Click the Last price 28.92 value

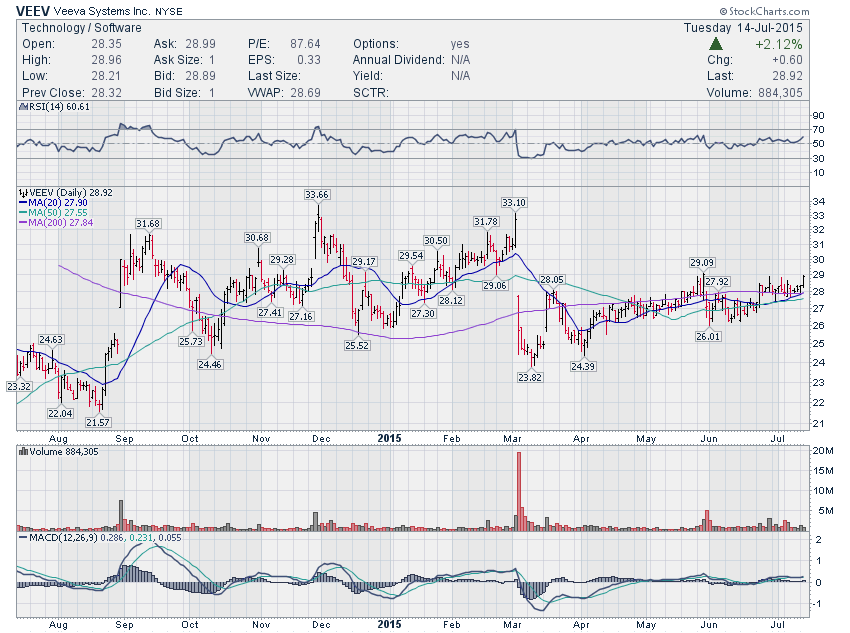coord(788,76)
